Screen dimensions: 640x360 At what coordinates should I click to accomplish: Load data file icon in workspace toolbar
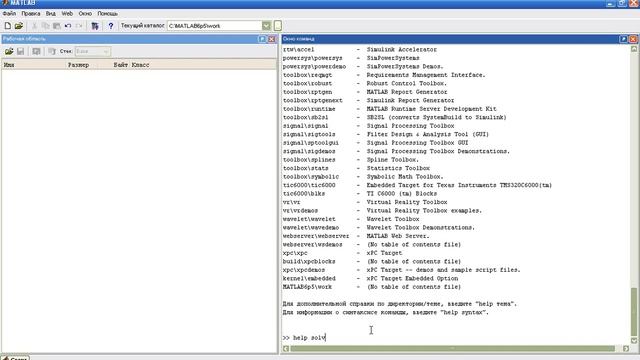click(x=9, y=51)
